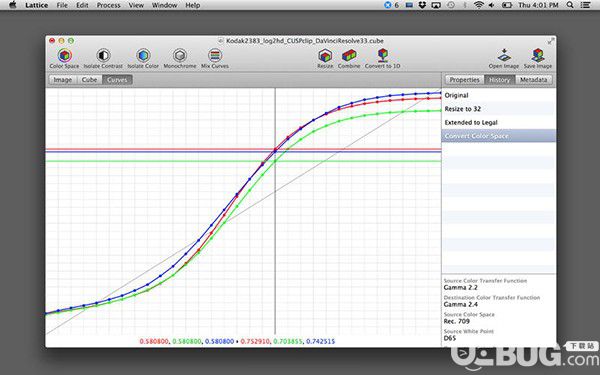Open the Edit menu
Viewport: 600px width, 375px height.
tap(82, 5)
